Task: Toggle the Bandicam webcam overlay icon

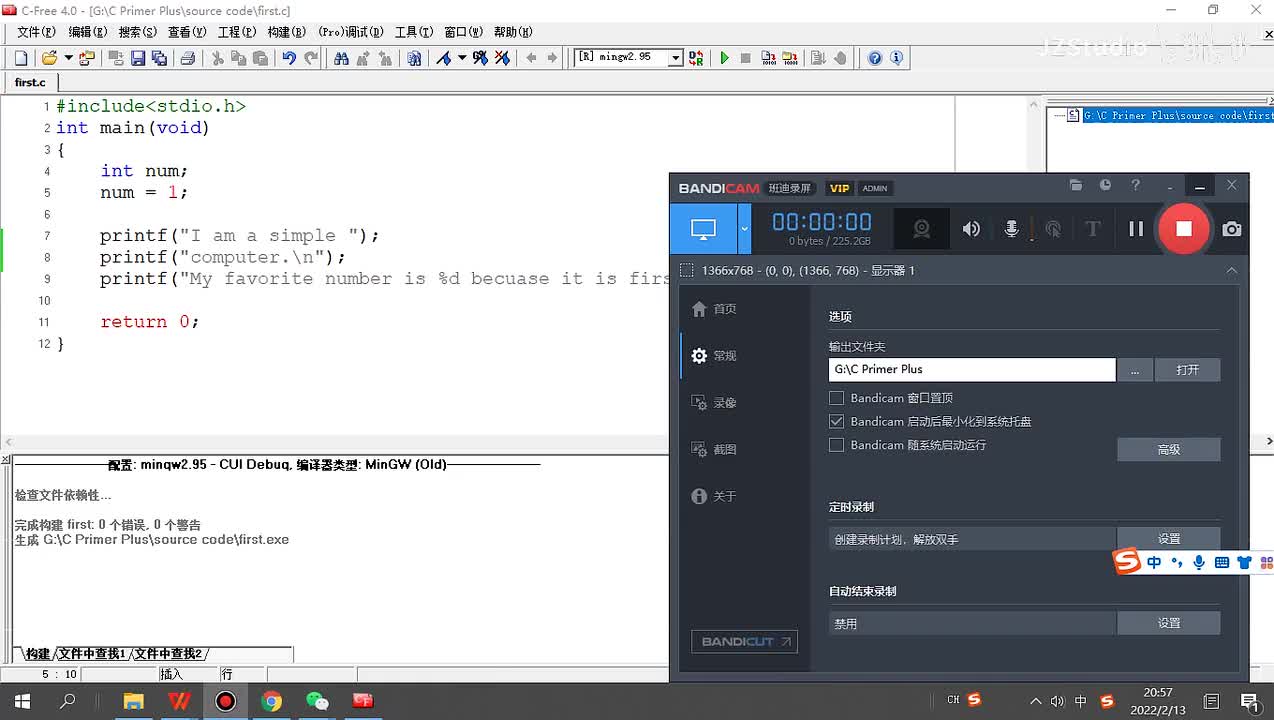Action: coord(921,229)
